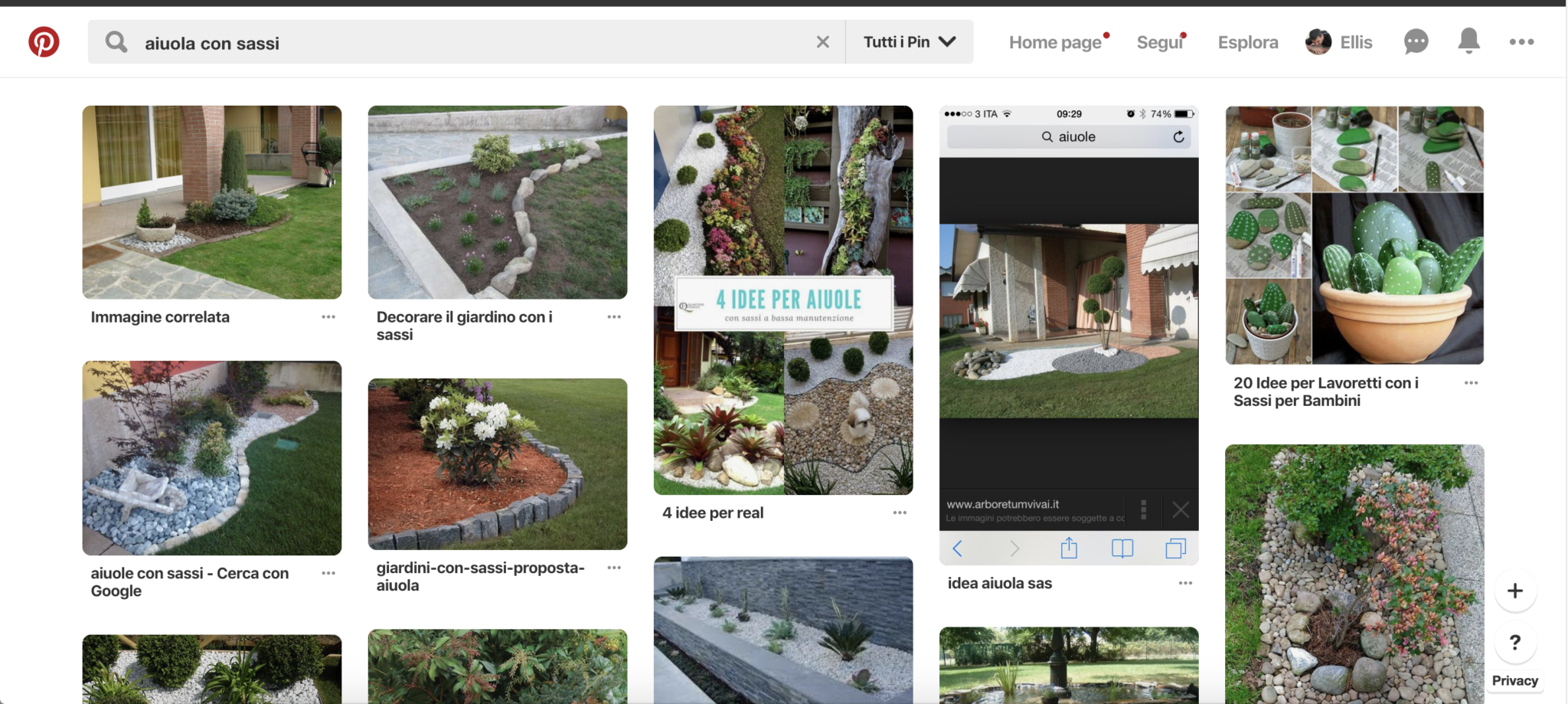Open more options for 4 idee per real
Screen dimensions: 1568x704
click(x=900, y=512)
